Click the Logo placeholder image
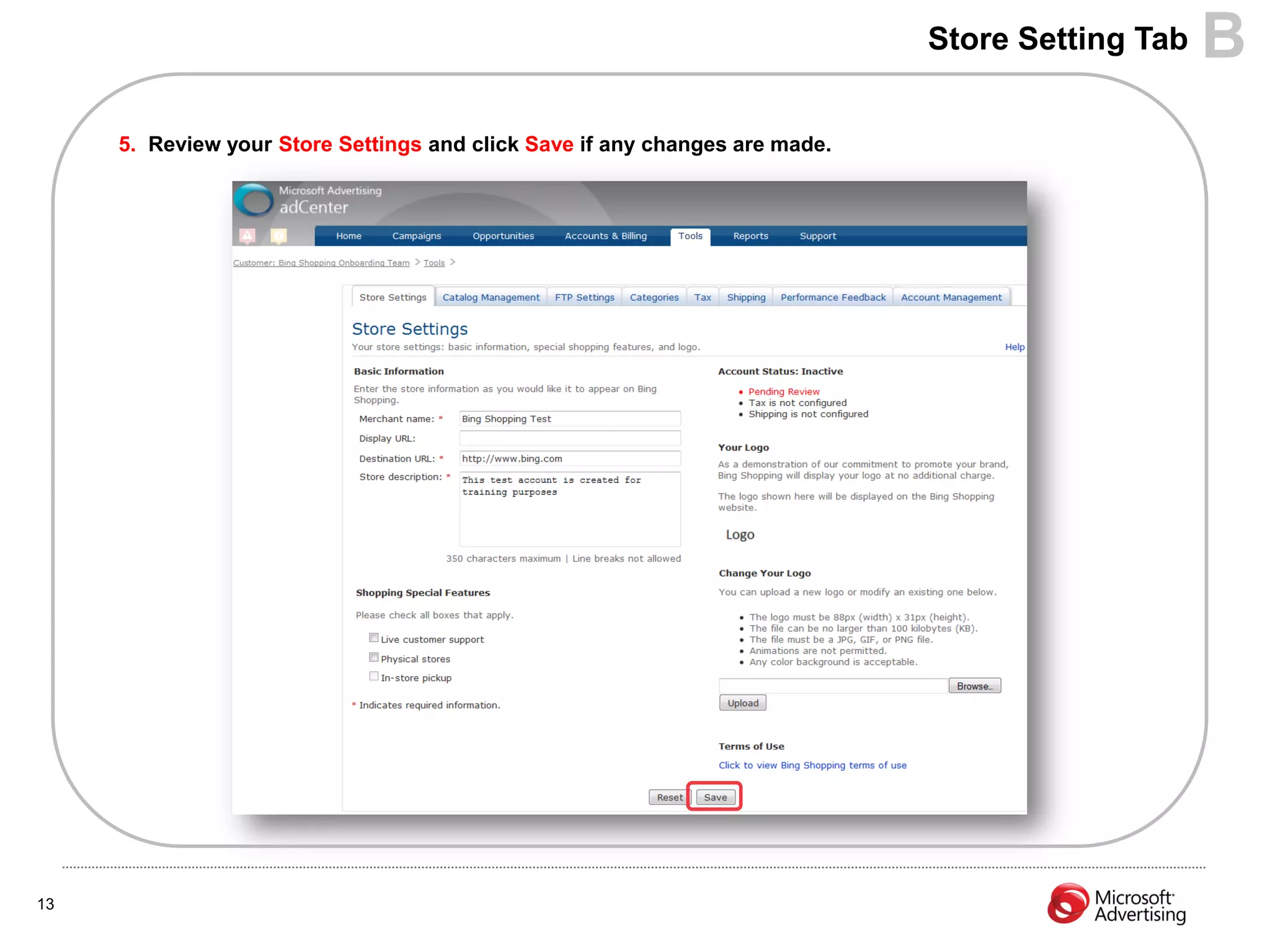The width and height of the screenshot is (1270, 952). tap(740, 535)
